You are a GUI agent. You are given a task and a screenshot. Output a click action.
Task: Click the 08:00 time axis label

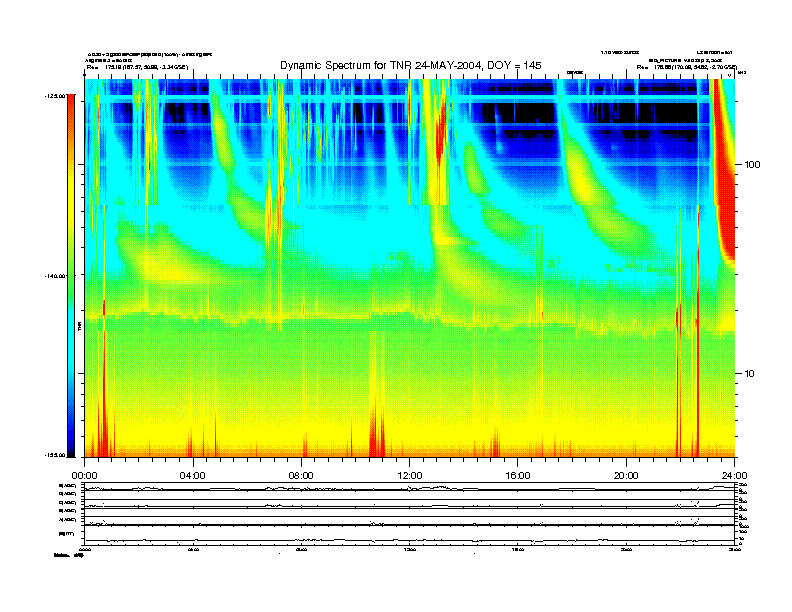click(x=302, y=476)
